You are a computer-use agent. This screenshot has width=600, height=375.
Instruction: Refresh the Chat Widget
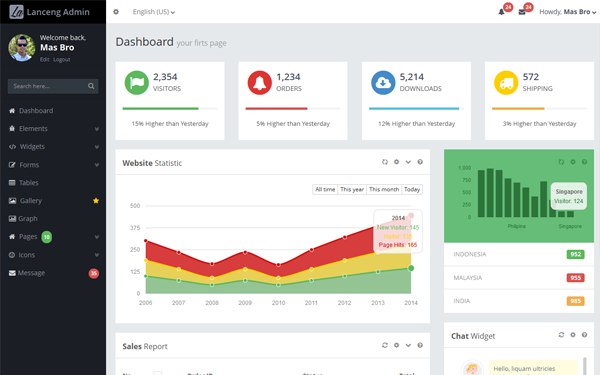pyautogui.click(x=561, y=335)
